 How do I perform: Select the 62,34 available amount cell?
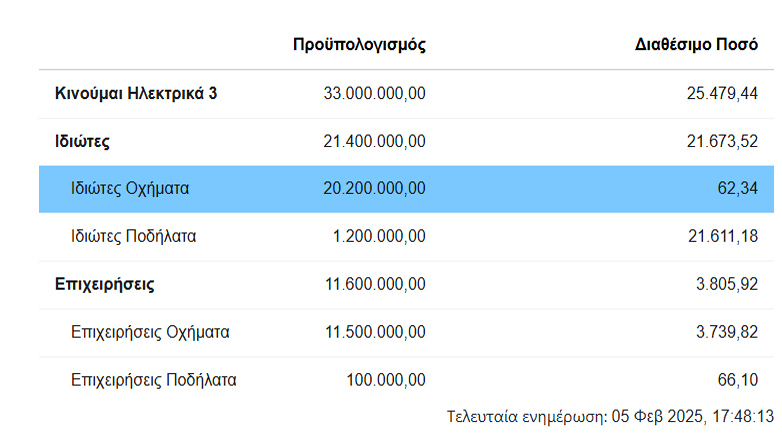737,188
